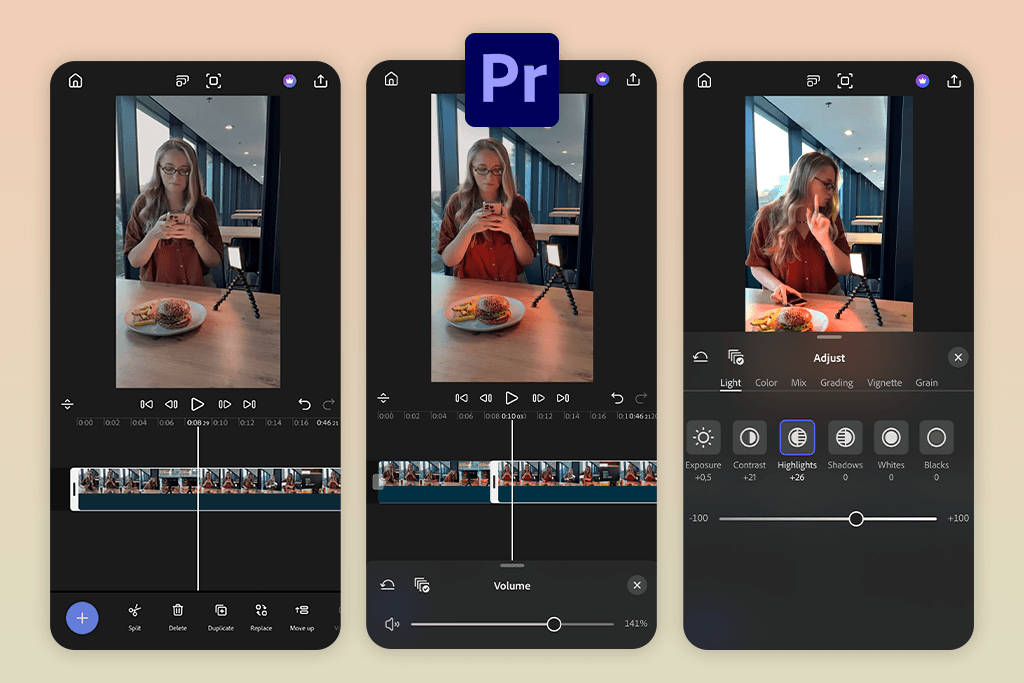The height and width of the screenshot is (683, 1024).
Task: Tap the purple premium crown on left phone
Action: pos(290,81)
